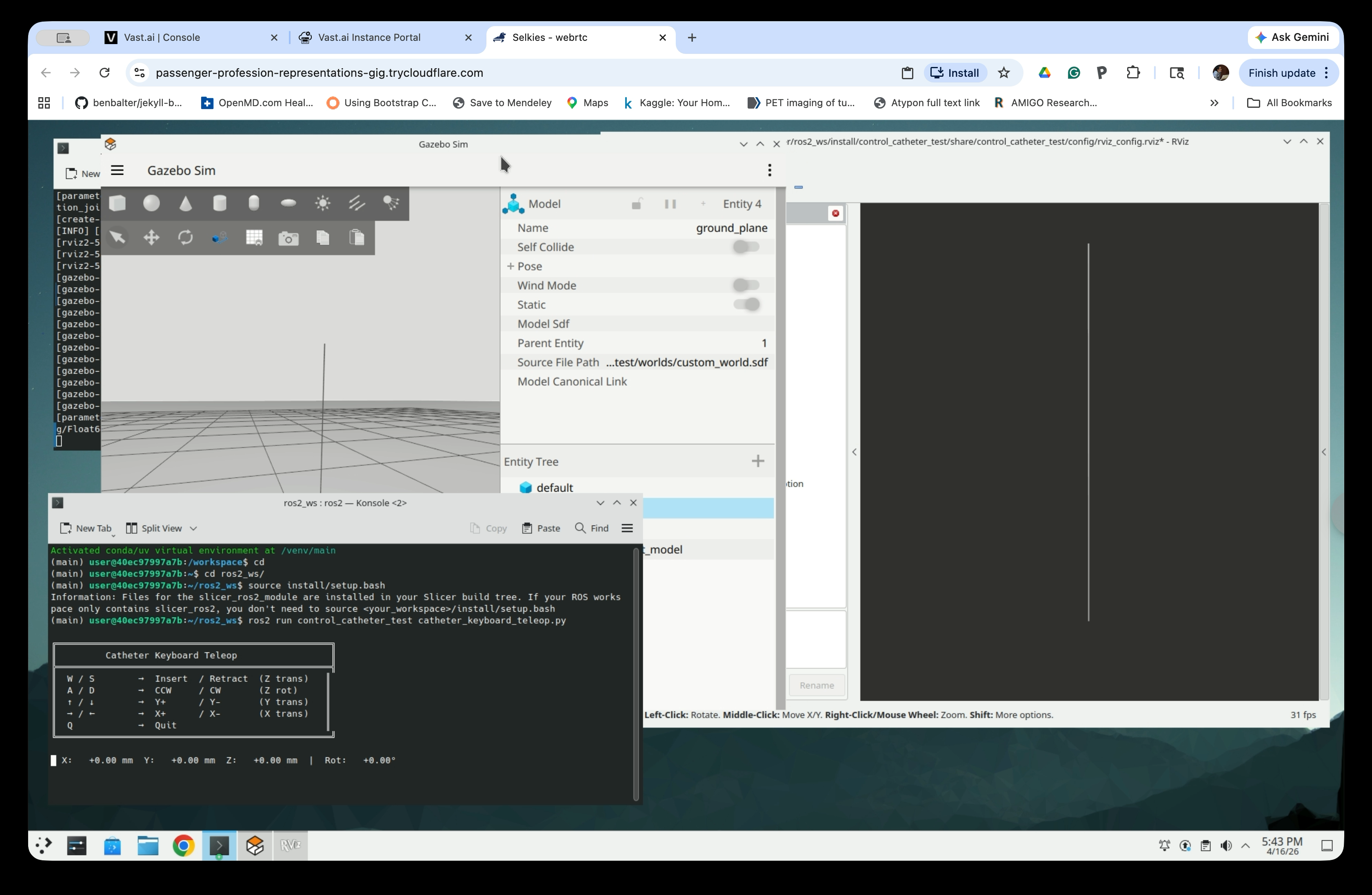1372x895 pixels.
Task: Enable the Wind Mode switch
Action: coord(746,285)
